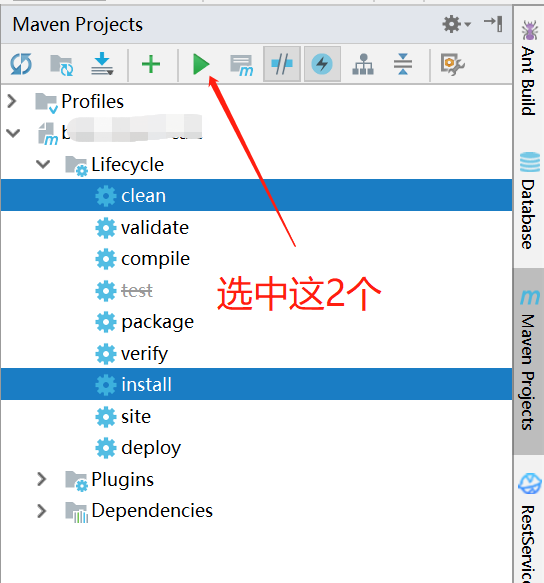The image size is (544, 583).
Task: Open the panel gear settings dropdown
Action: [x=457, y=25]
